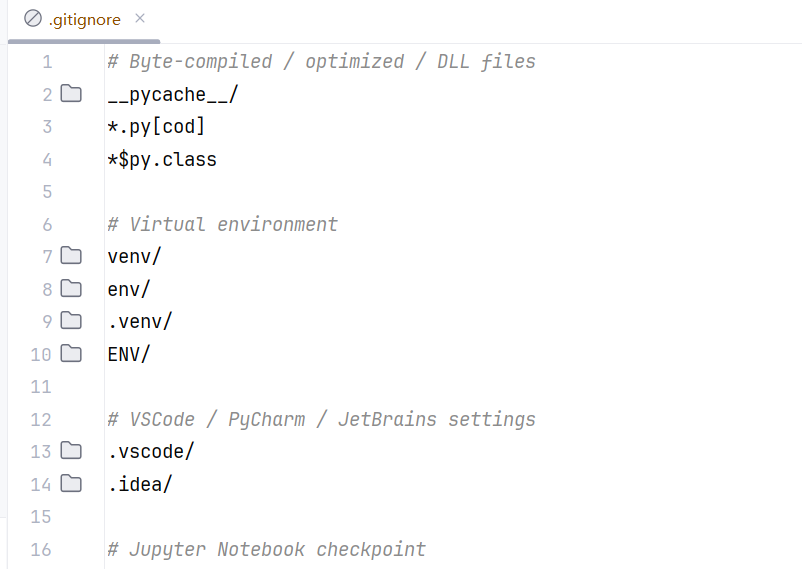The width and height of the screenshot is (802, 569).
Task: Click folder icon beside __pycache__/ line
Action: pos(71,94)
